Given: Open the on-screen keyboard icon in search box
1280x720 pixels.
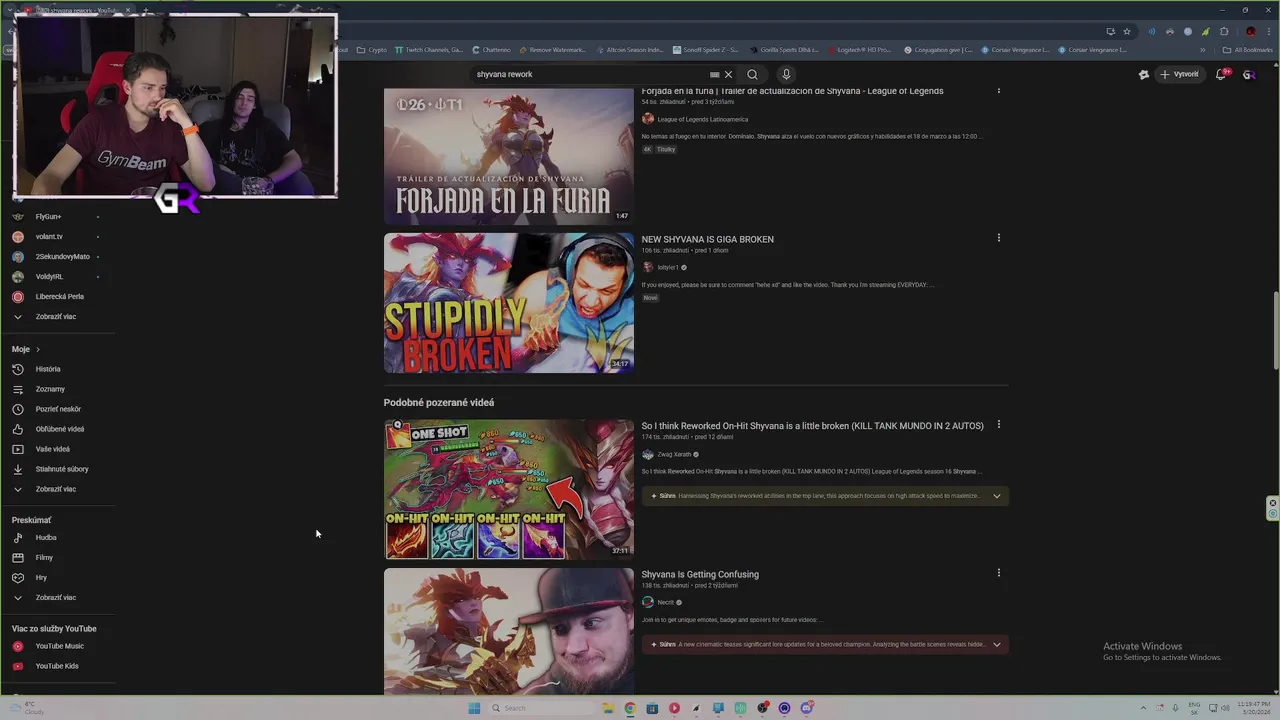Looking at the screenshot, I should 714,74.
